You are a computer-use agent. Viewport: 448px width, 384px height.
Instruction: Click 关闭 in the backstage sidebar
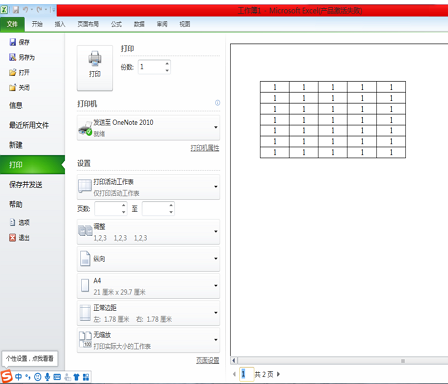19,88
